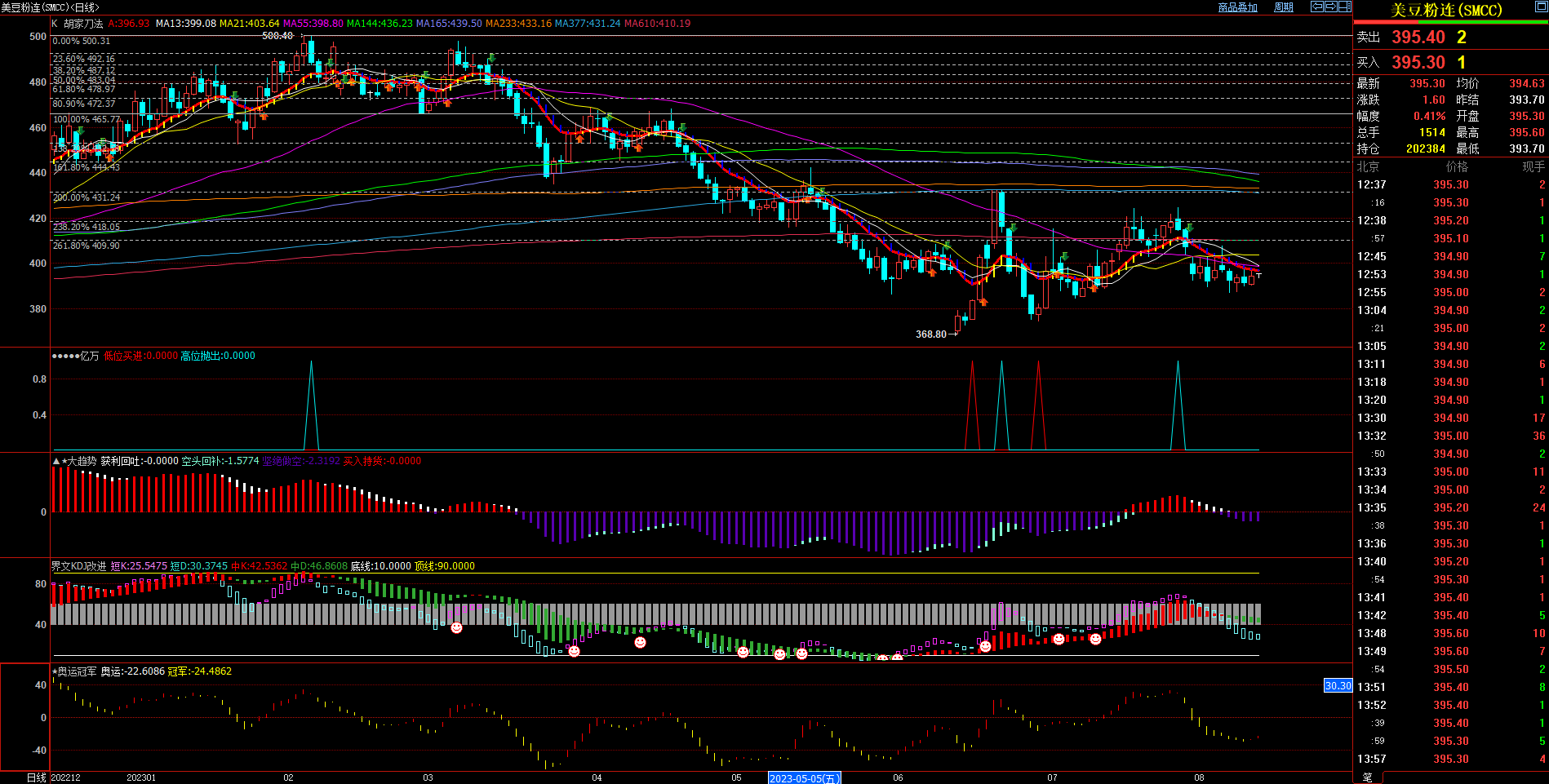The height and width of the screenshot is (784, 1549).
Task: Click the right arrow navigation icon
Action: click(x=1331, y=7)
